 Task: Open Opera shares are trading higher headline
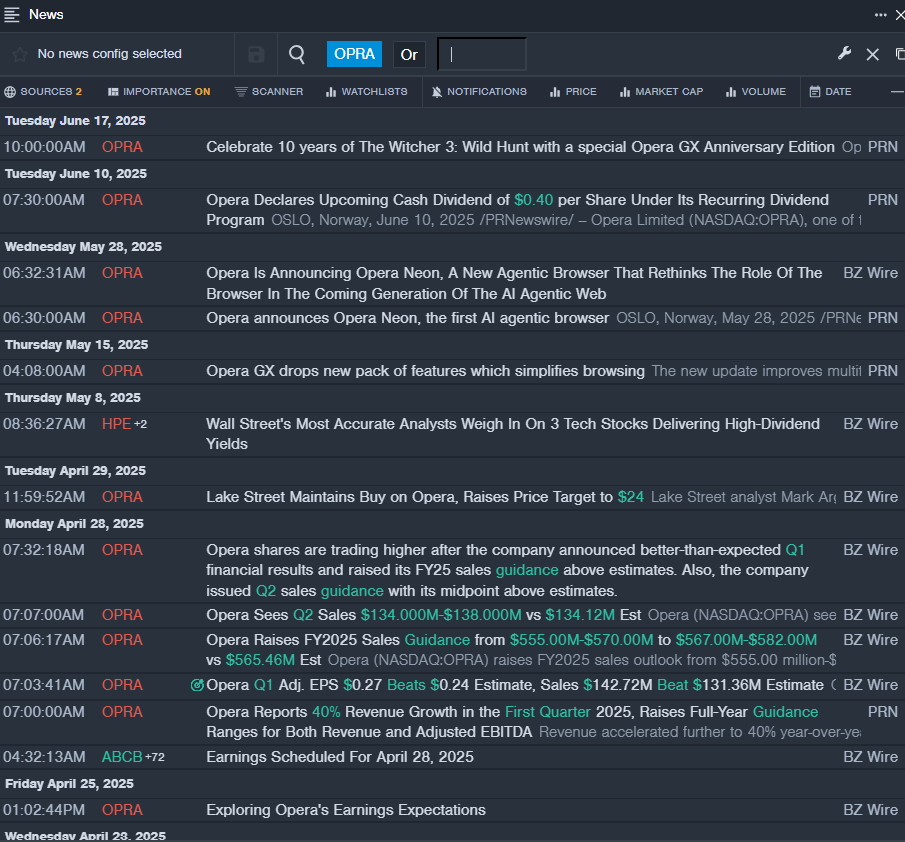pos(507,570)
